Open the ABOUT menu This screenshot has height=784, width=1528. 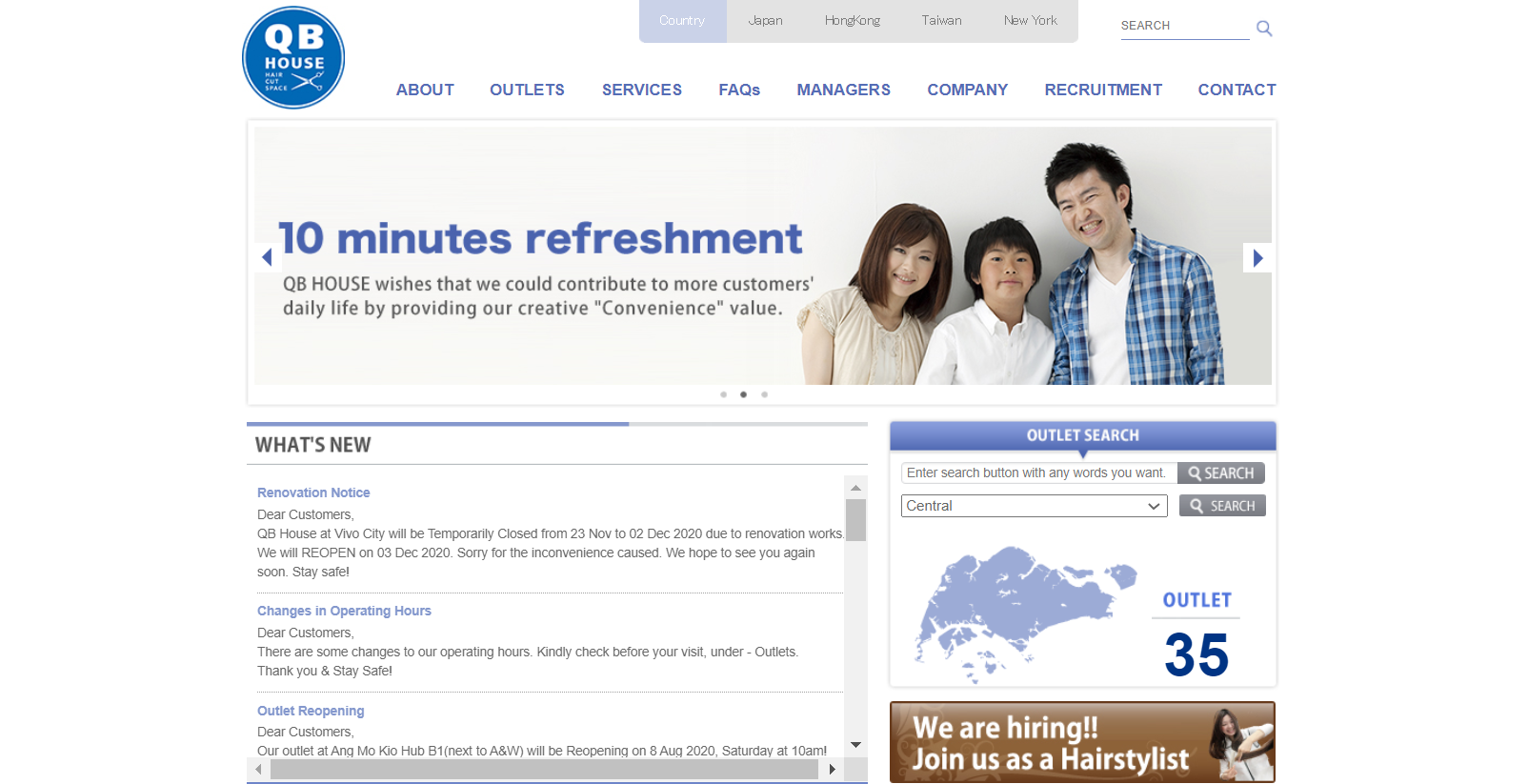(425, 90)
